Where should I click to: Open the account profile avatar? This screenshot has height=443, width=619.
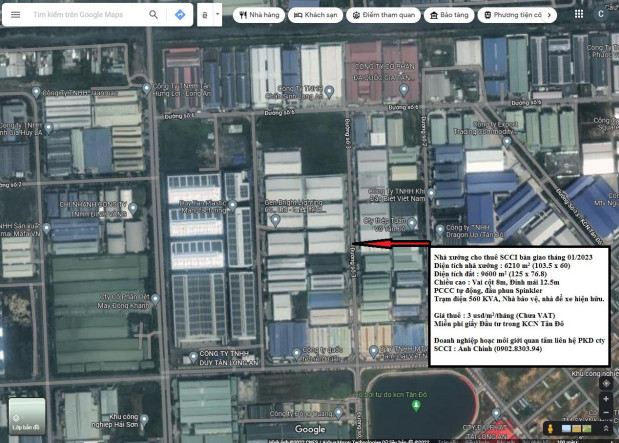point(602,15)
